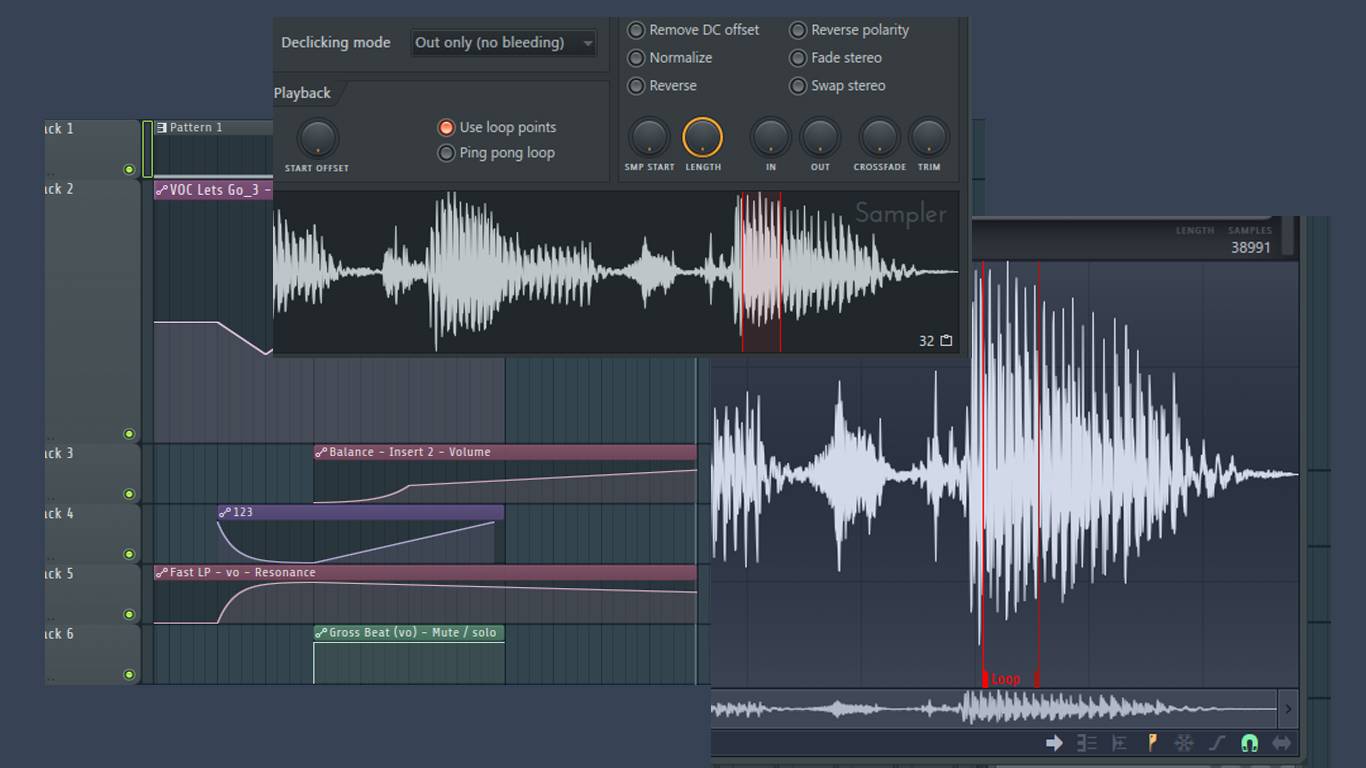This screenshot has height=768, width=1366.
Task: Enable the Normalize option
Action: [x=636, y=58]
